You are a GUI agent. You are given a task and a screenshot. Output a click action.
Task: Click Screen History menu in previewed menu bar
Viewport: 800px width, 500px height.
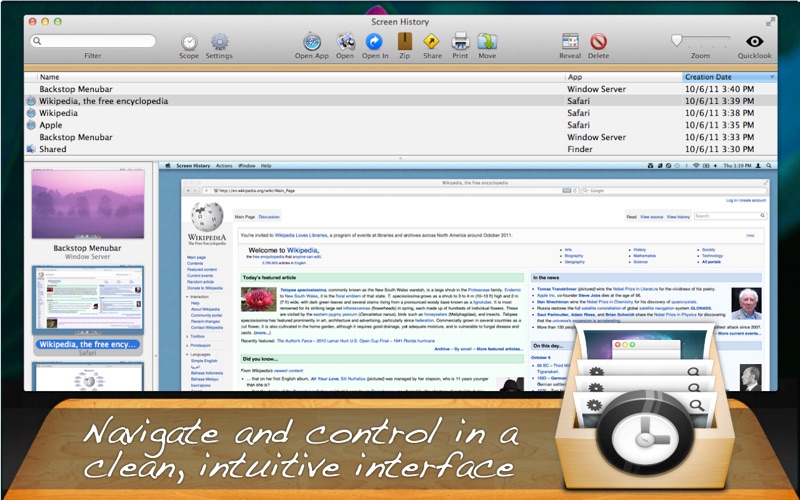pos(193,166)
